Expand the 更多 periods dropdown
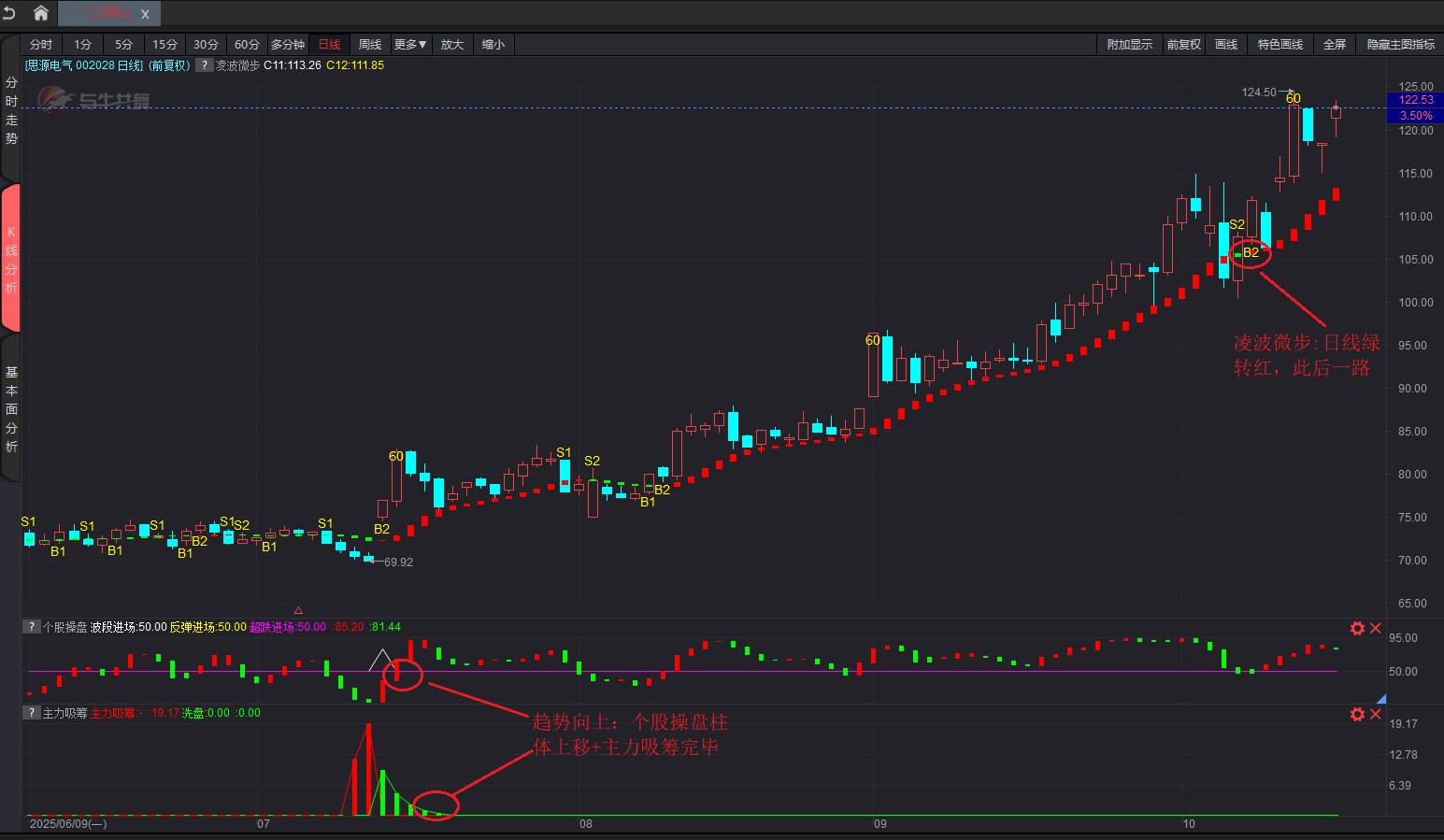The height and width of the screenshot is (840, 1444). coord(409,45)
